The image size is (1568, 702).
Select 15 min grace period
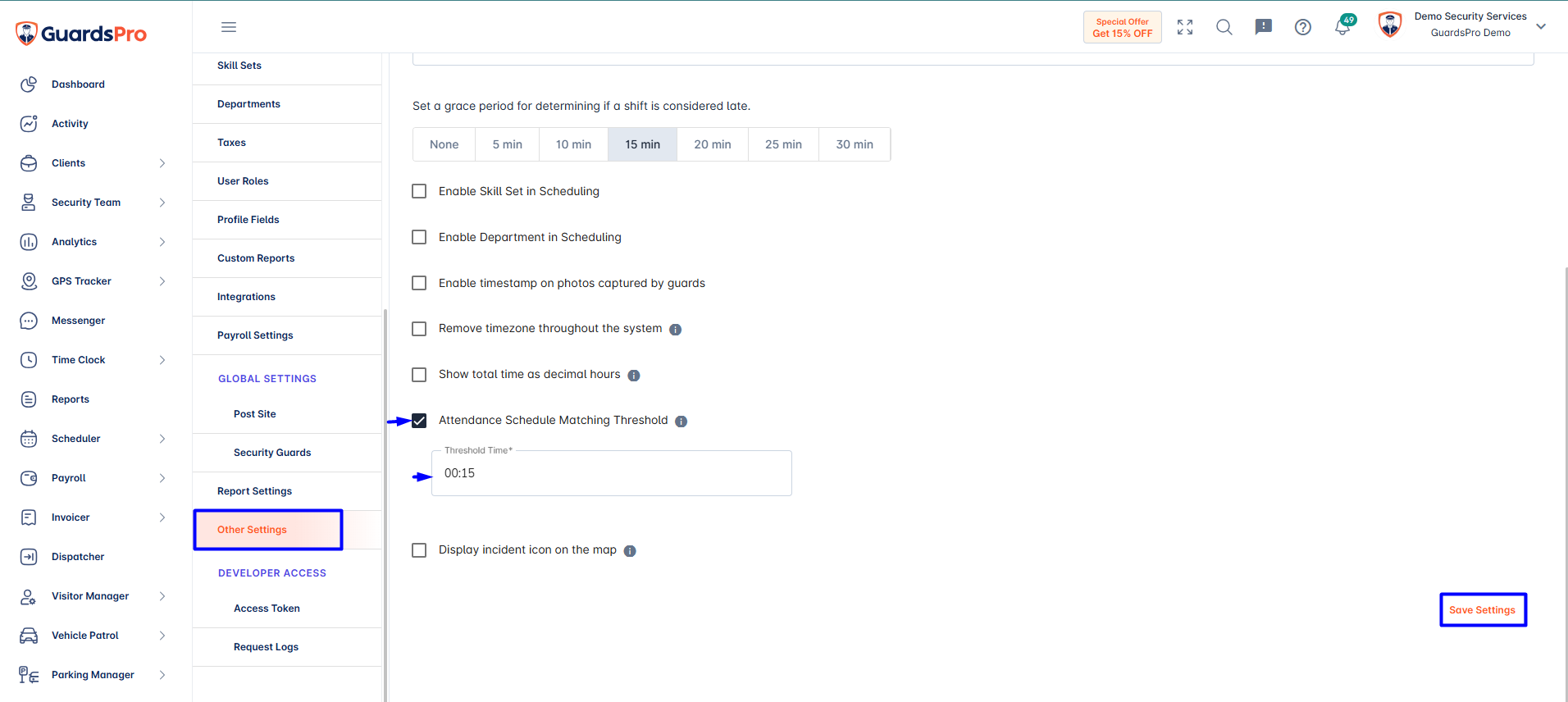642,144
